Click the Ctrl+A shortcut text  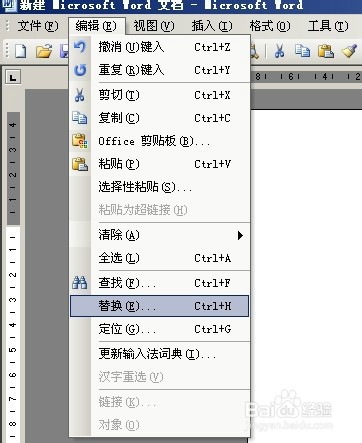click(213, 258)
